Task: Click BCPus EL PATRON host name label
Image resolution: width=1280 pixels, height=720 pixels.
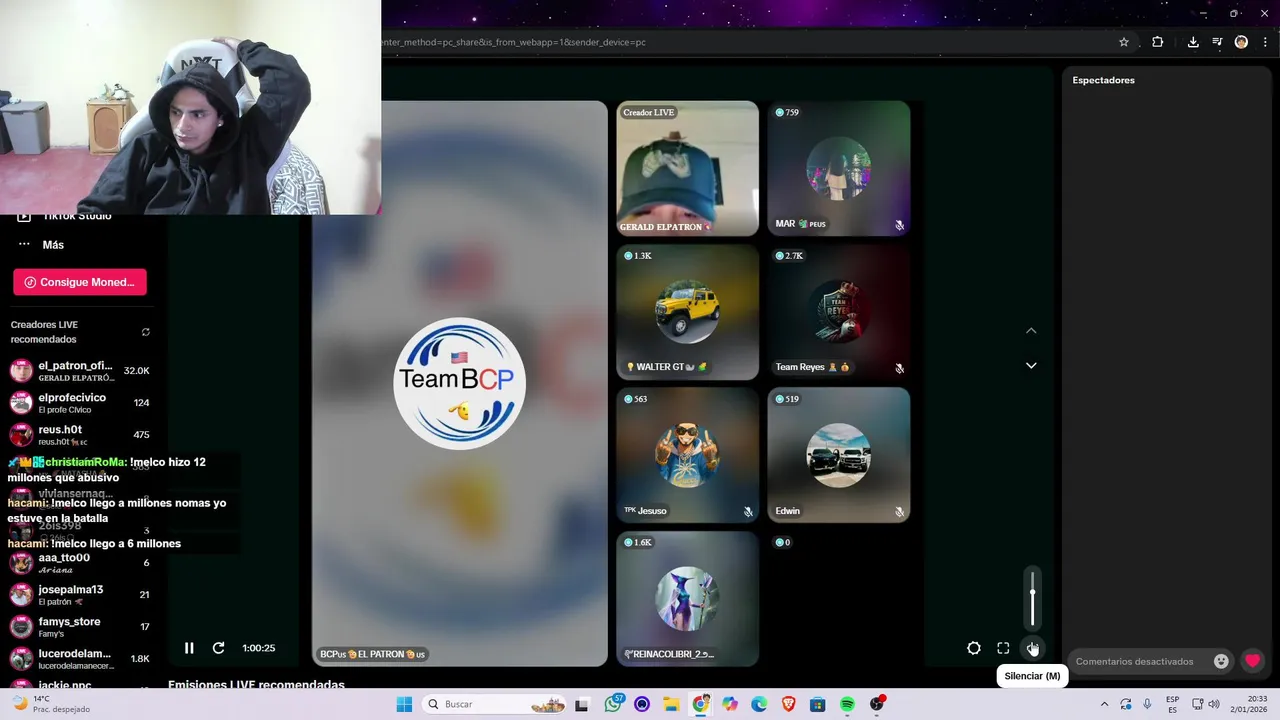Action: [372, 654]
